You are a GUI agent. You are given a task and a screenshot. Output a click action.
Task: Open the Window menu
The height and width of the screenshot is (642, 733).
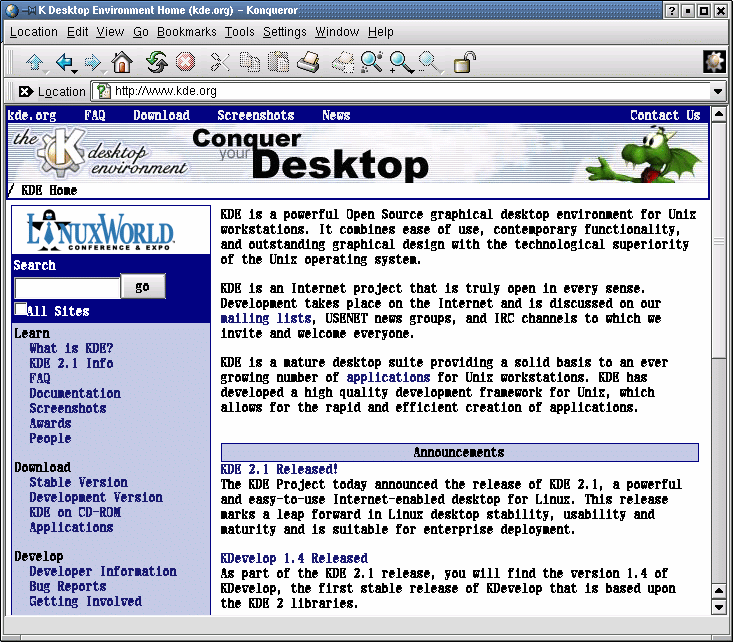click(x=337, y=32)
